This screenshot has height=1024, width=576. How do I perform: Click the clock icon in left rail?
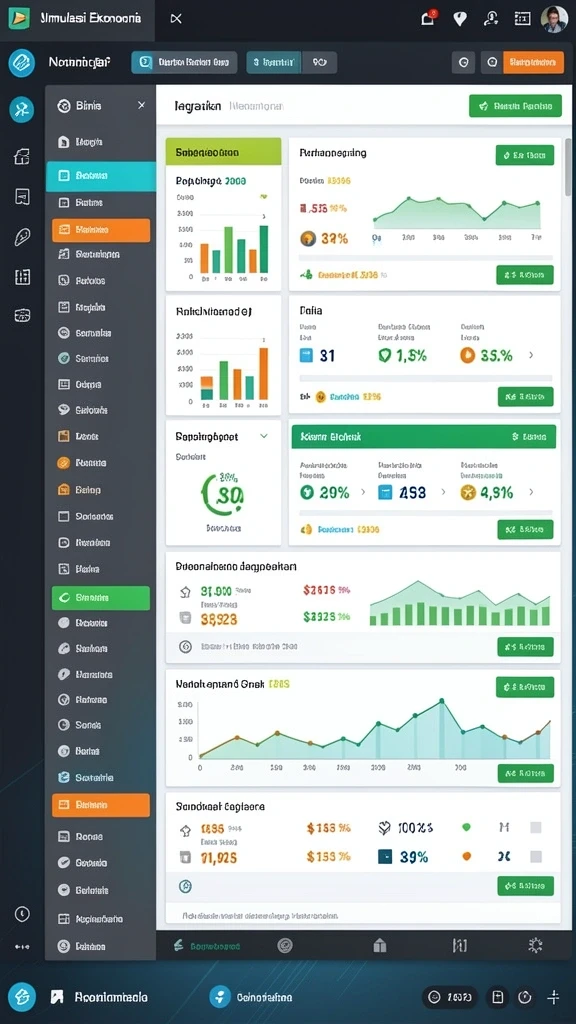coord(22,914)
